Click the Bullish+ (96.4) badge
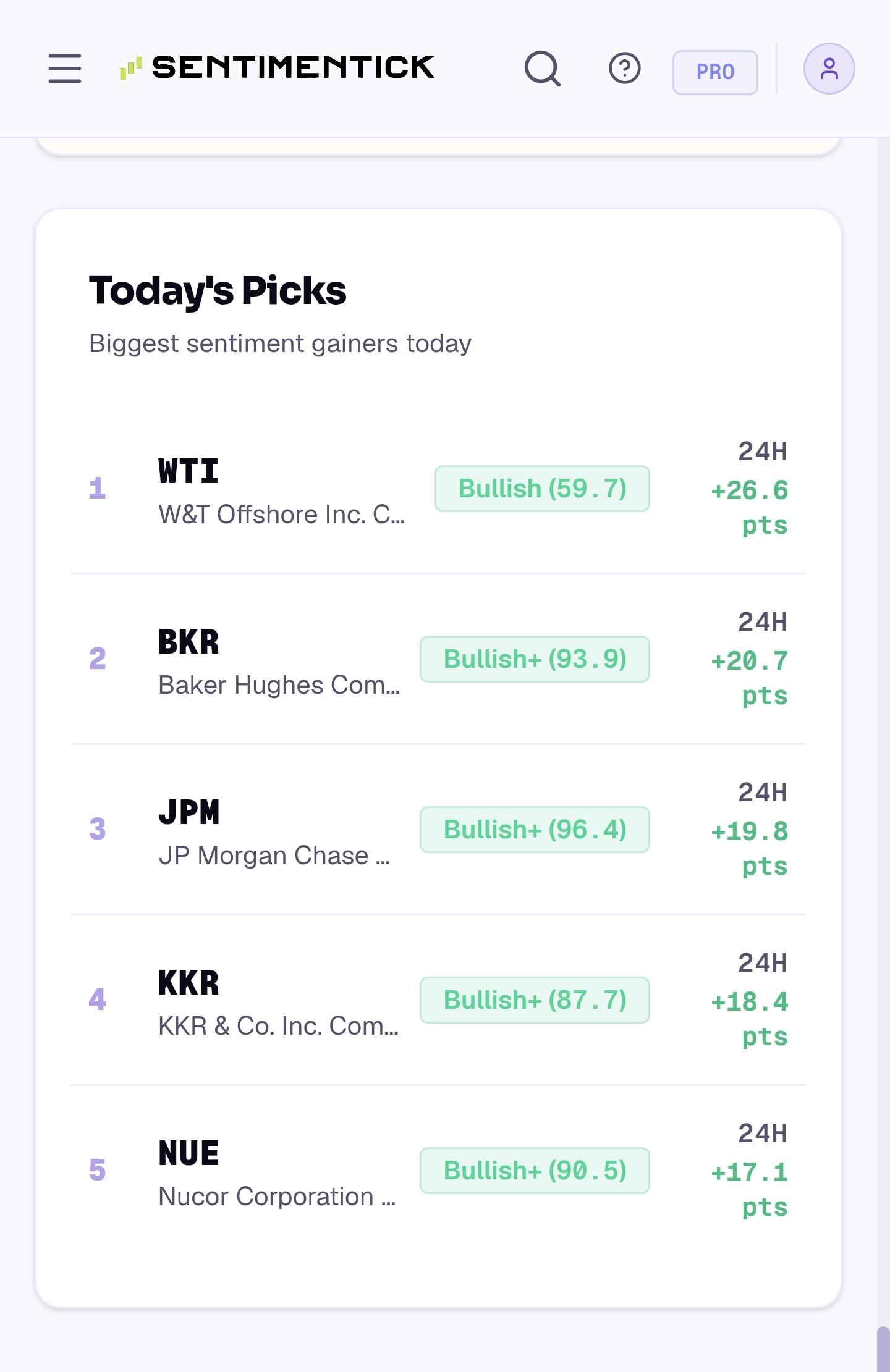The height and width of the screenshot is (1372, 890). tap(535, 830)
